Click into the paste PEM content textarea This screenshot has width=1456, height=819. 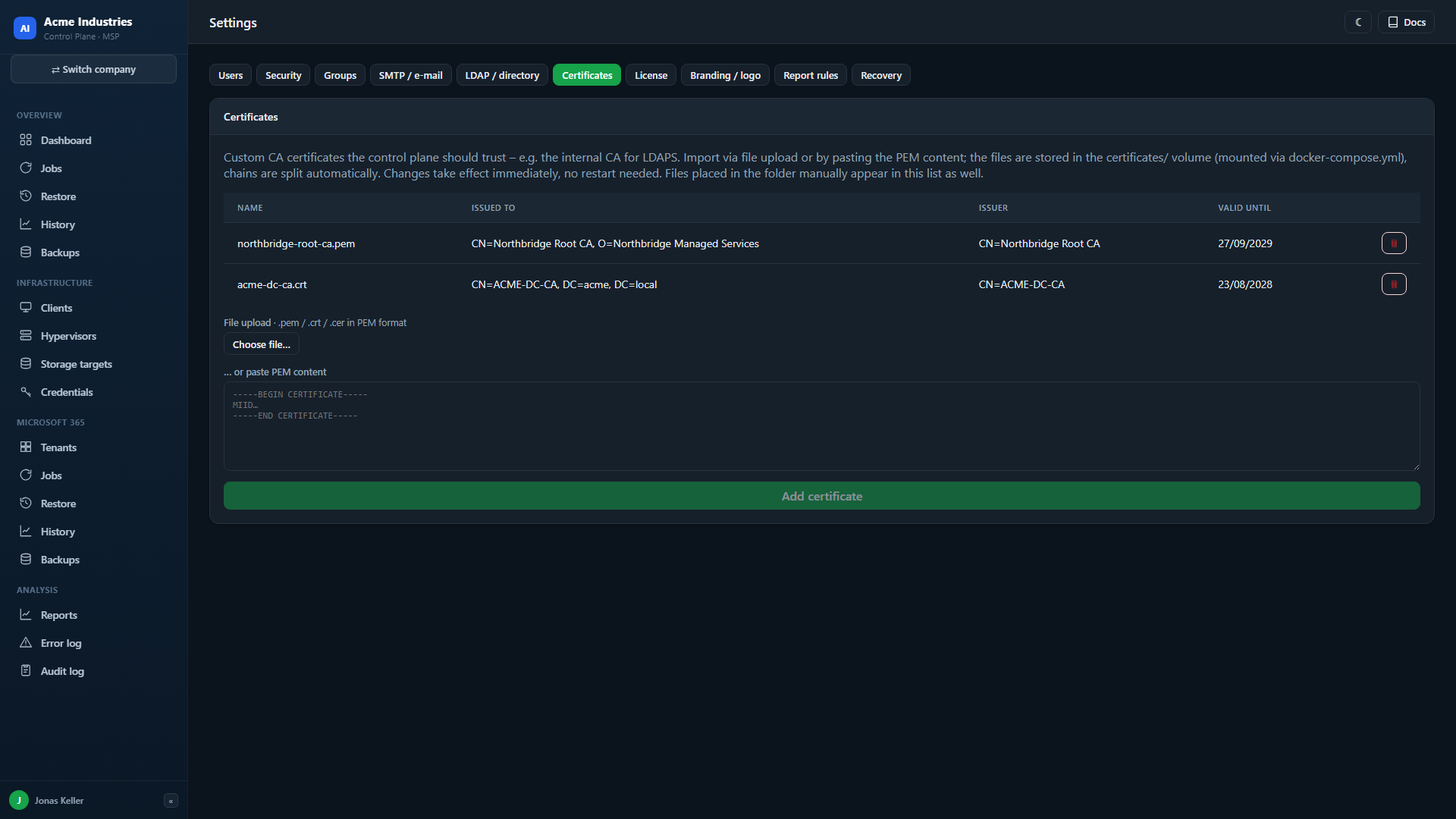[x=822, y=426]
